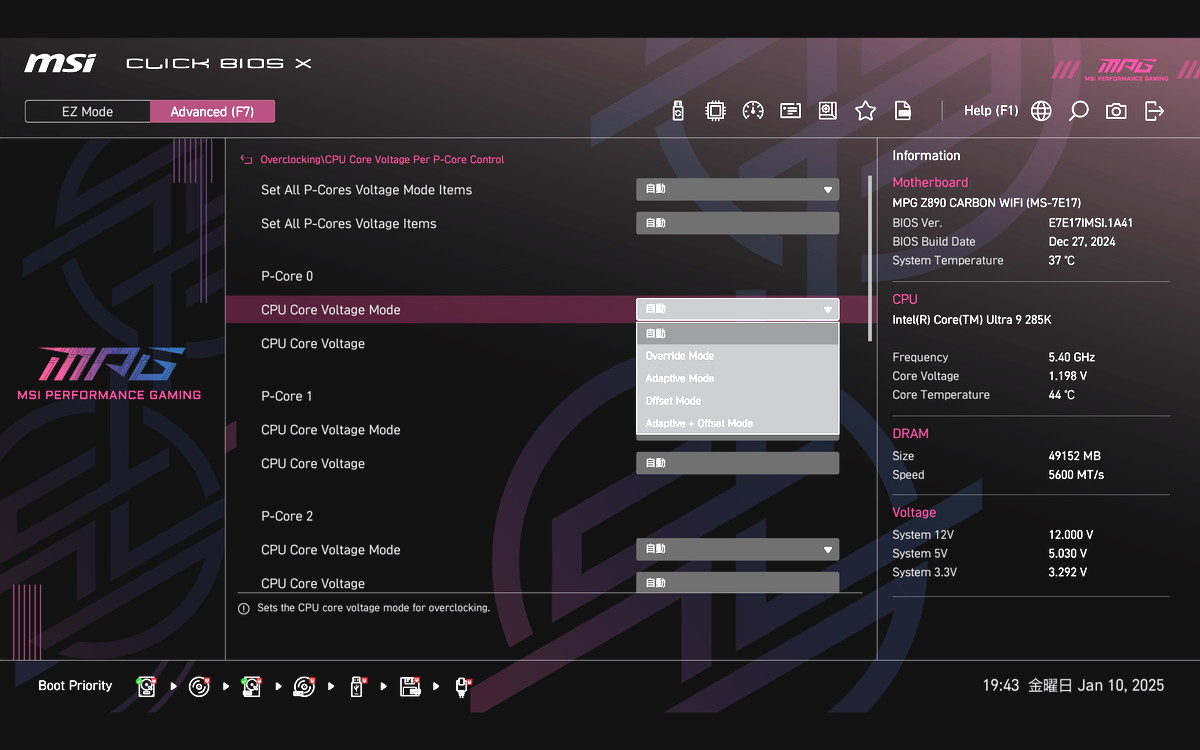Open the M-Flash USB icon in toolbar
Image resolution: width=1200 pixels, height=750 pixels.
tap(678, 111)
